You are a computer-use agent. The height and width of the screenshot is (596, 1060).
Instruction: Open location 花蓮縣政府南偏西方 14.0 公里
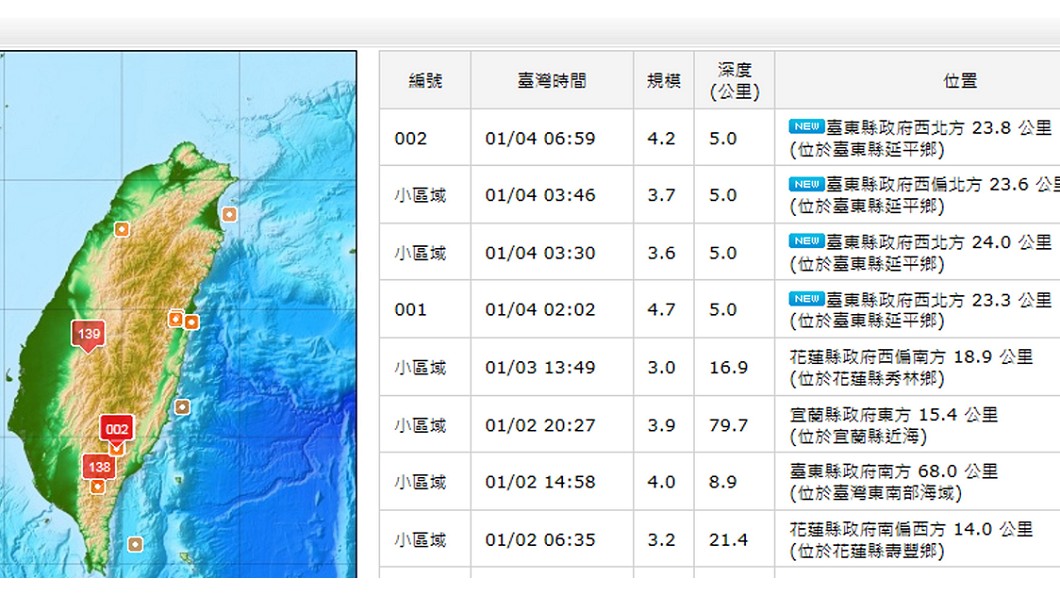tap(911, 529)
